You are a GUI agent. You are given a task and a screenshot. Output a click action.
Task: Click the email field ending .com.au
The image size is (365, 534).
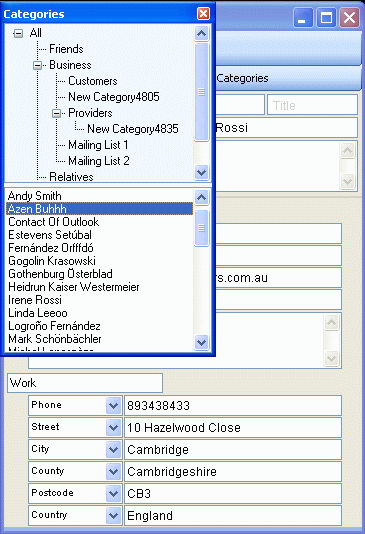coord(279,278)
